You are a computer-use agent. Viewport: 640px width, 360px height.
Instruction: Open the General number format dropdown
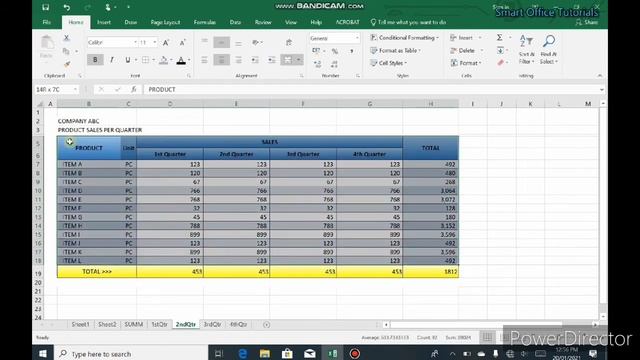pyautogui.click(x=357, y=38)
